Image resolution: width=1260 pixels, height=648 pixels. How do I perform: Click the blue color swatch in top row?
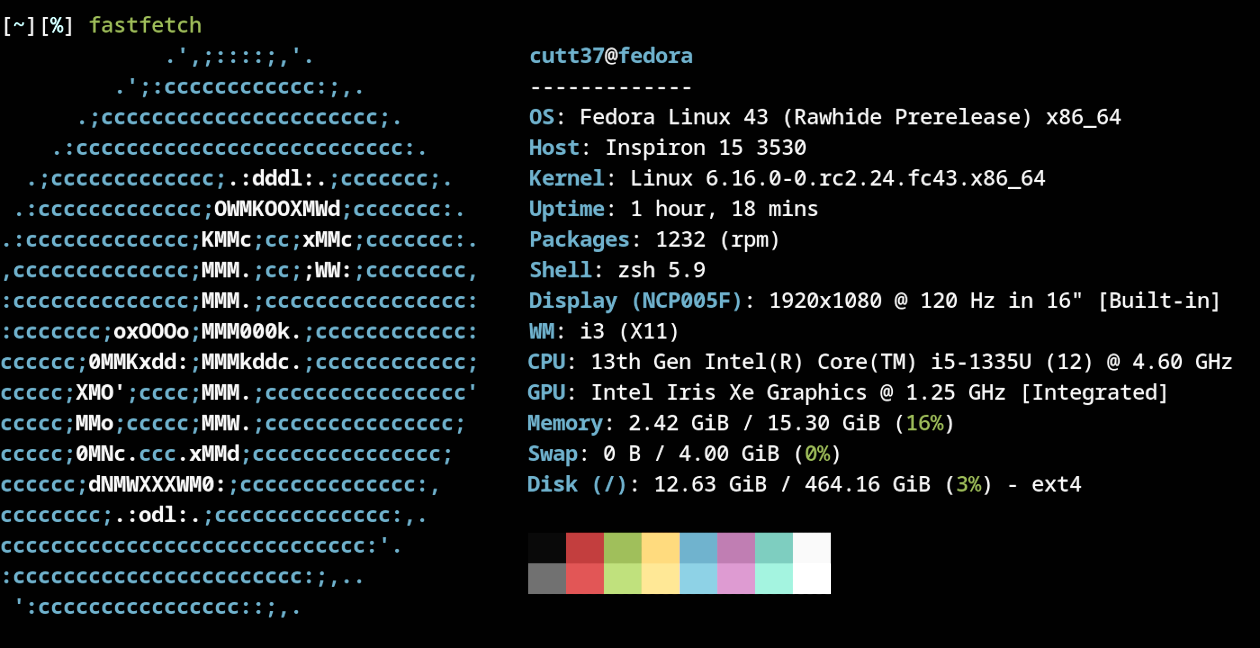698,547
